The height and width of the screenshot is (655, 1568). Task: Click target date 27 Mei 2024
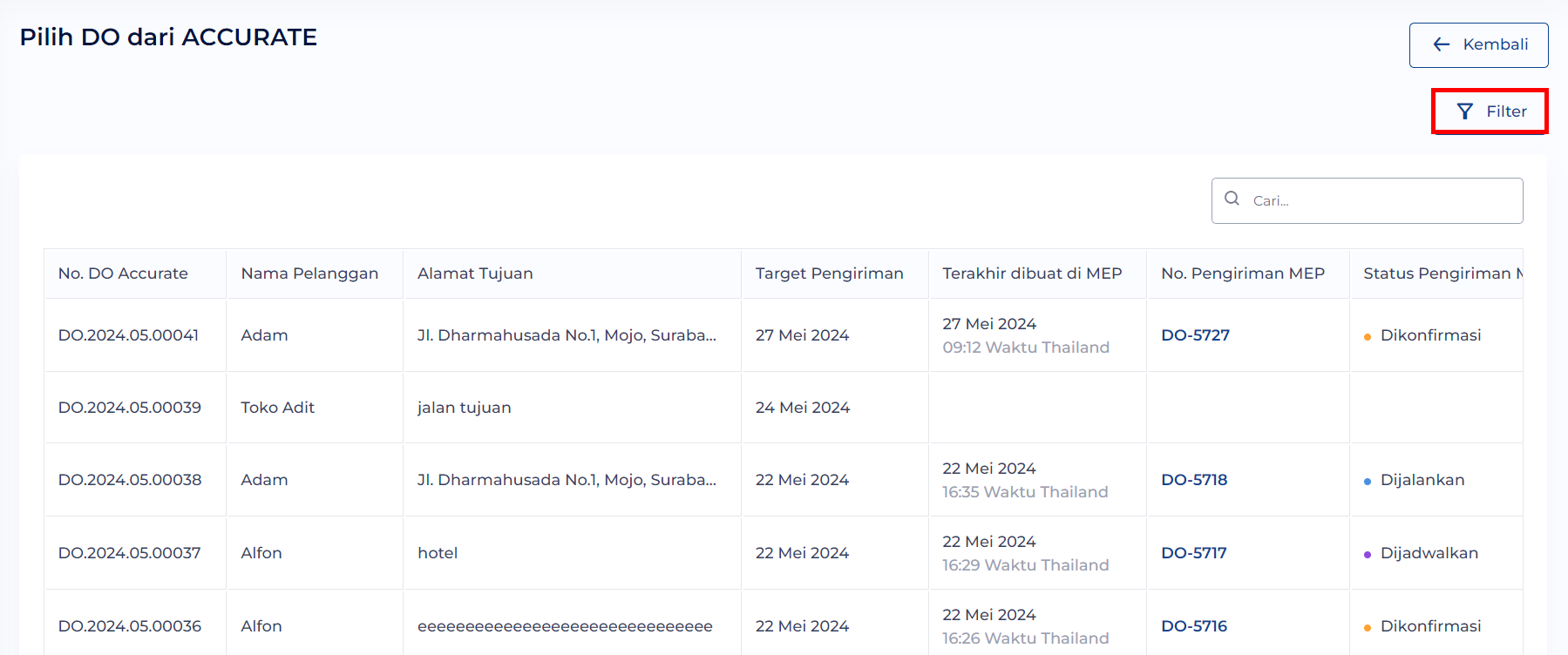coord(802,335)
